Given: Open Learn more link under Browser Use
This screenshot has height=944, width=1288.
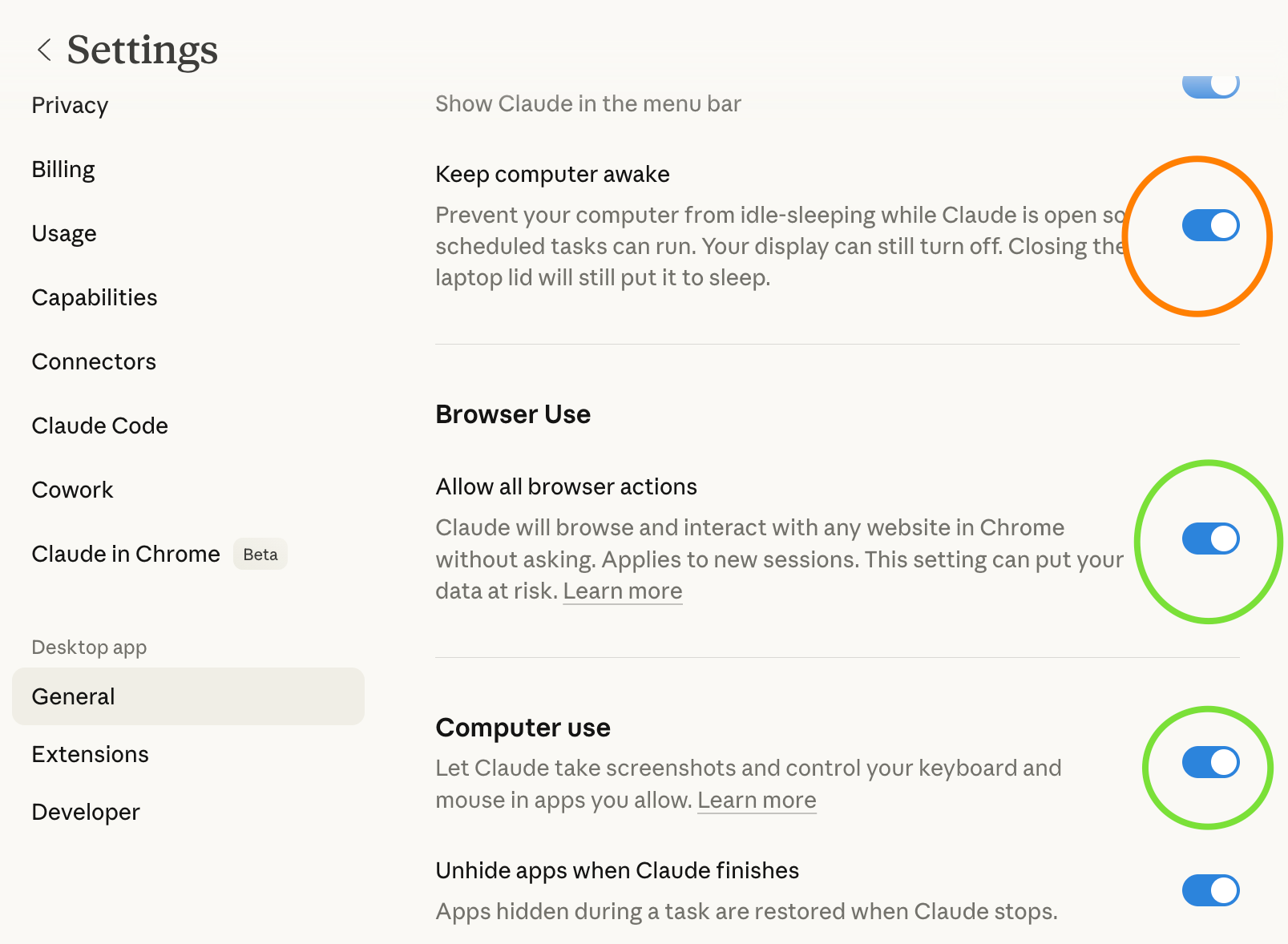Looking at the screenshot, I should [x=623, y=591].
